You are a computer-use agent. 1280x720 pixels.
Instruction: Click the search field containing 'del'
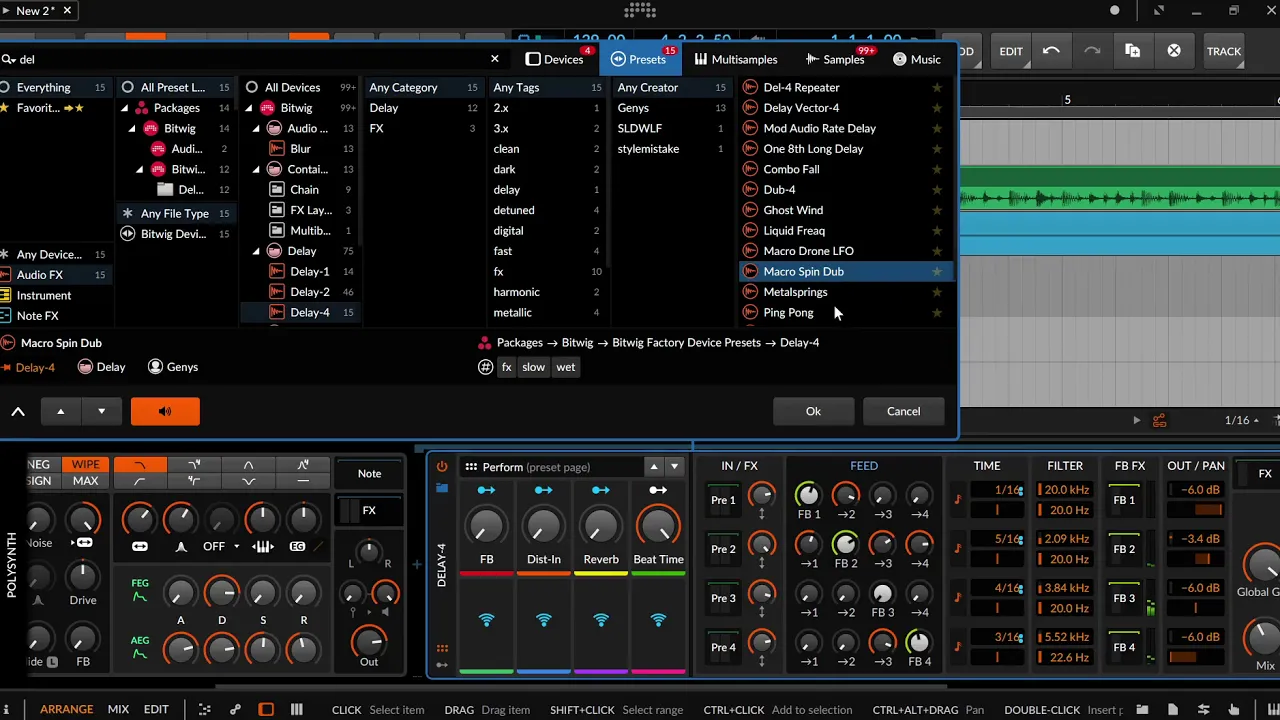250,59
